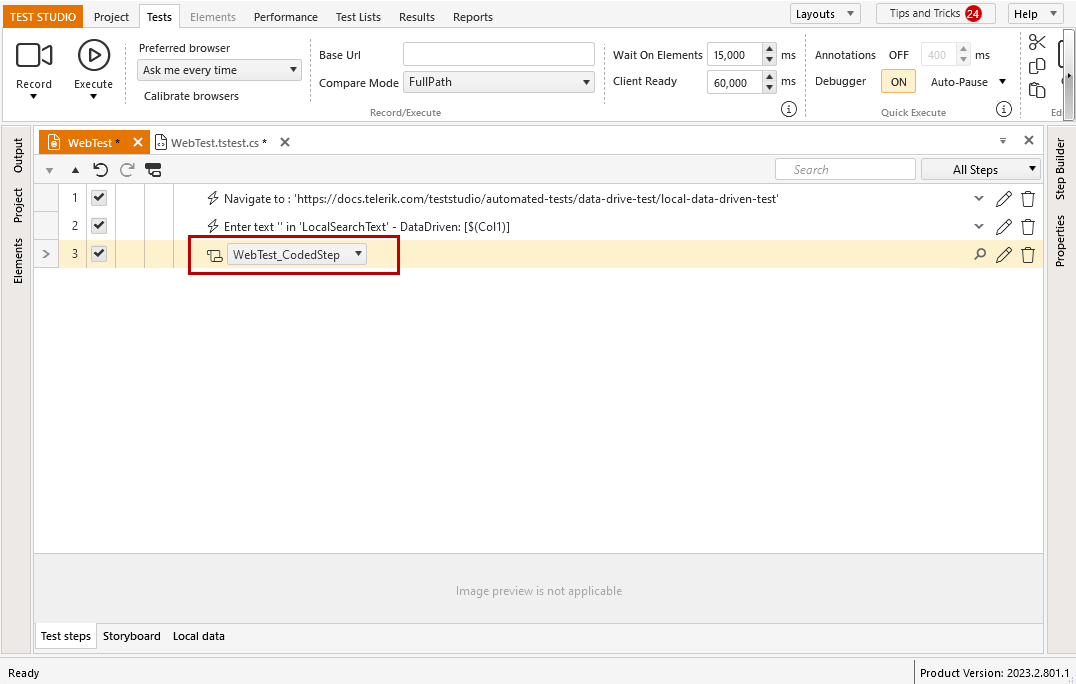
Task: Close the WebTest tab
Action: [x=138, y=142]
